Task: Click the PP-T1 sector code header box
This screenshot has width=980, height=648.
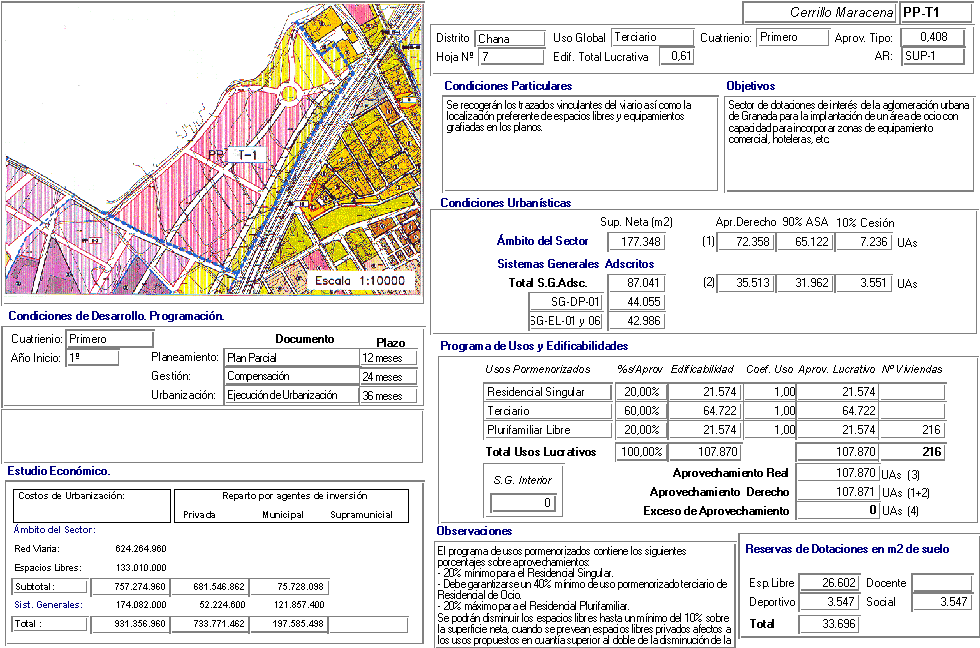Action: tap(934, 12)
